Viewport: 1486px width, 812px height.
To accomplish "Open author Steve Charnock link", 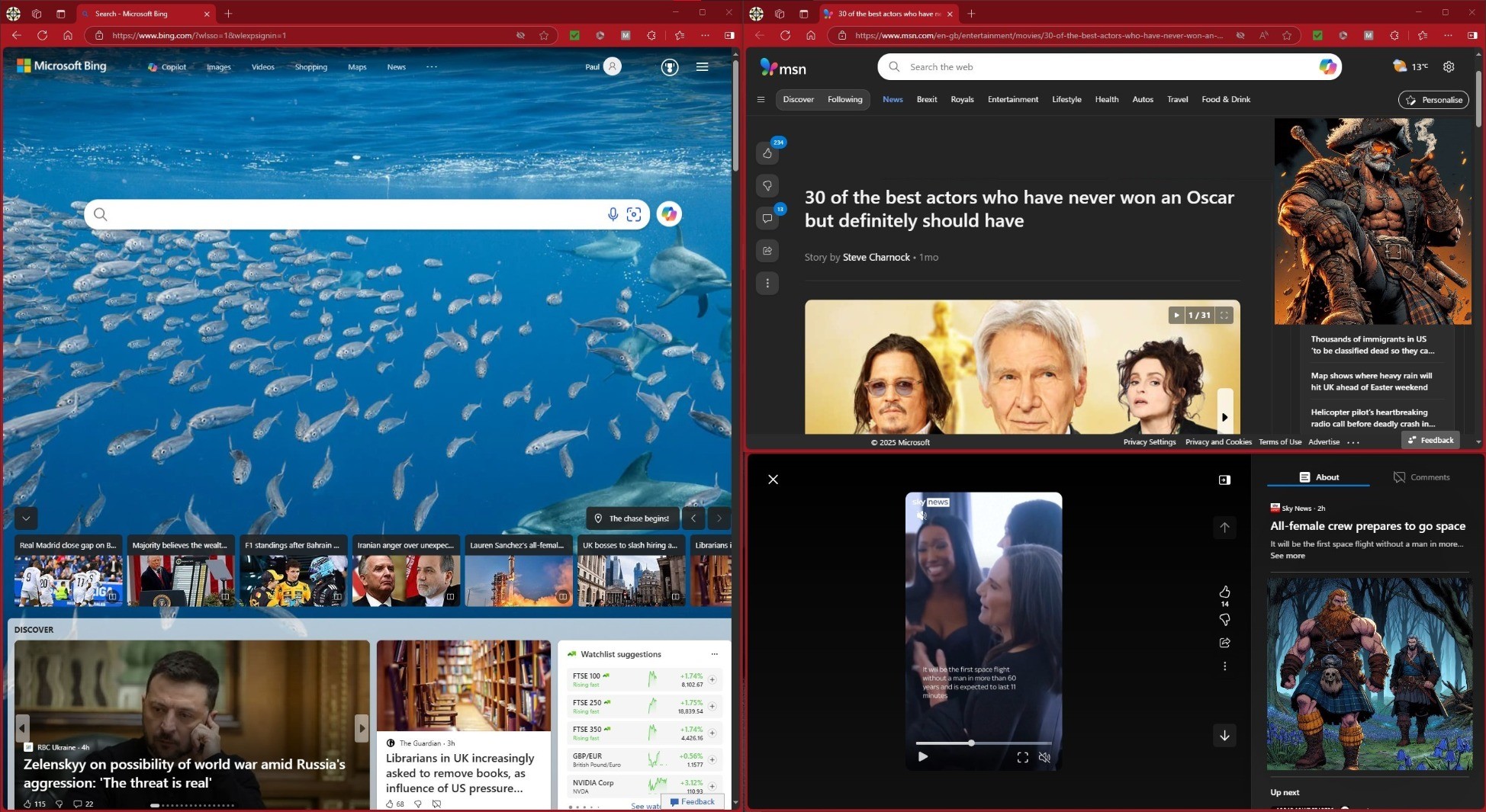I will click(x=876, y=257).
